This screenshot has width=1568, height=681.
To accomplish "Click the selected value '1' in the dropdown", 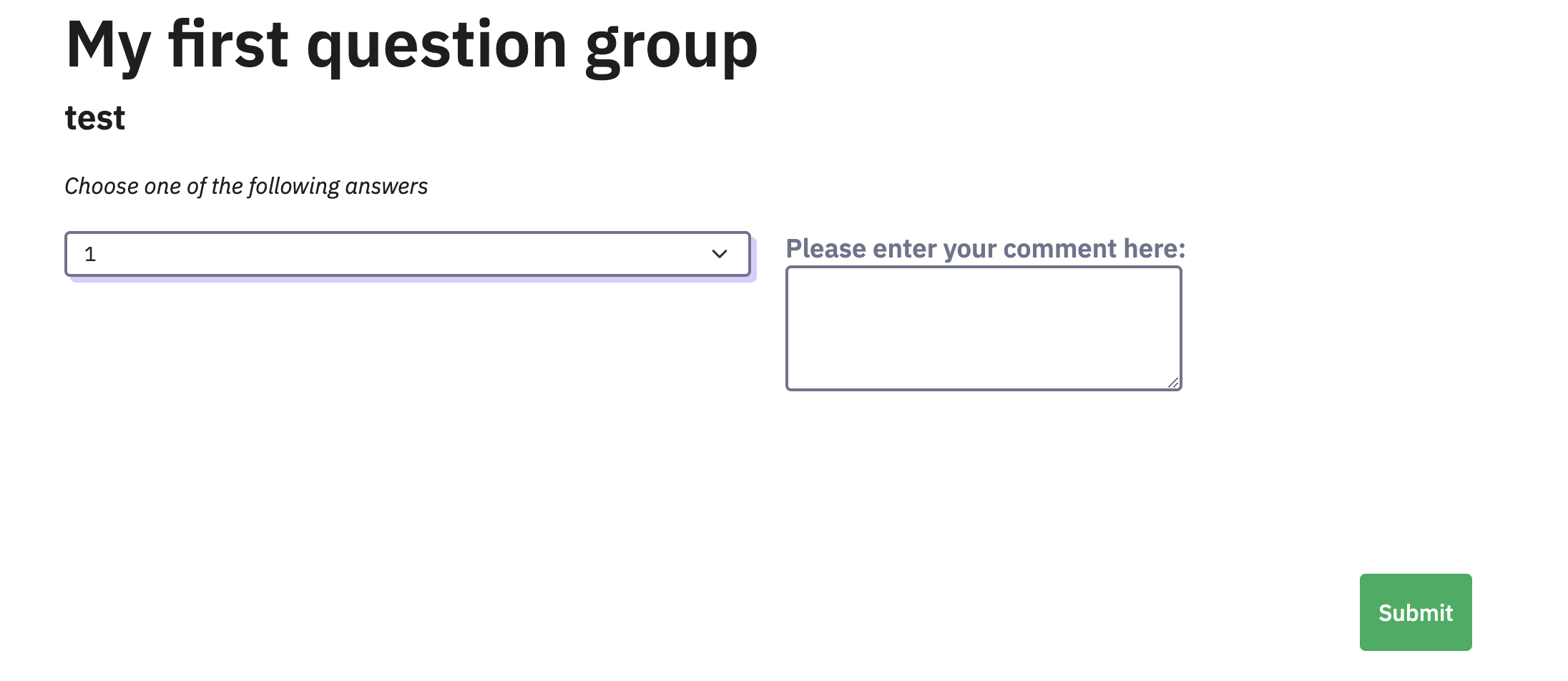I will (x=90, y=255).
